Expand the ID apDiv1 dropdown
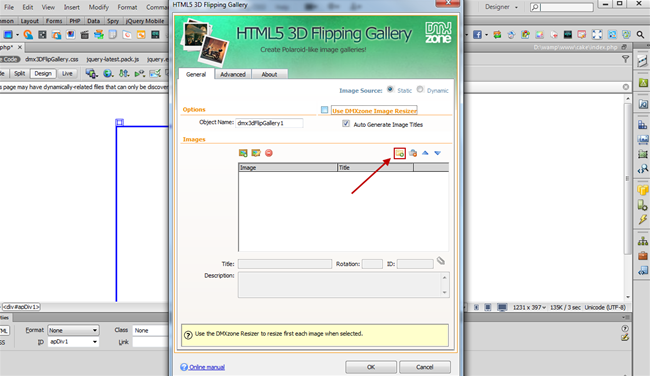The width and height of the screenshot is (650, 376). [73, 342]
